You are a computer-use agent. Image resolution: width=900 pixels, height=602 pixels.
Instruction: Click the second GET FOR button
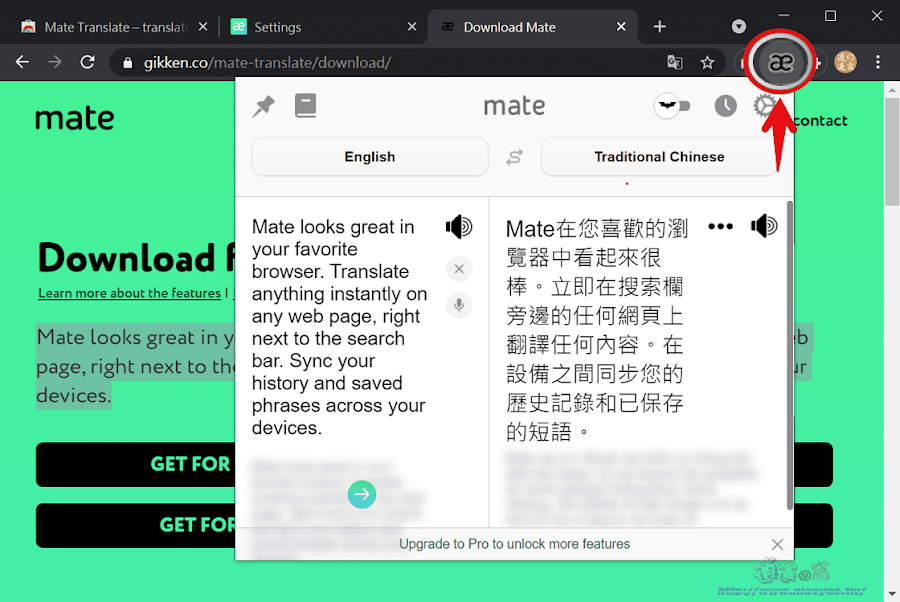point(135,525)
